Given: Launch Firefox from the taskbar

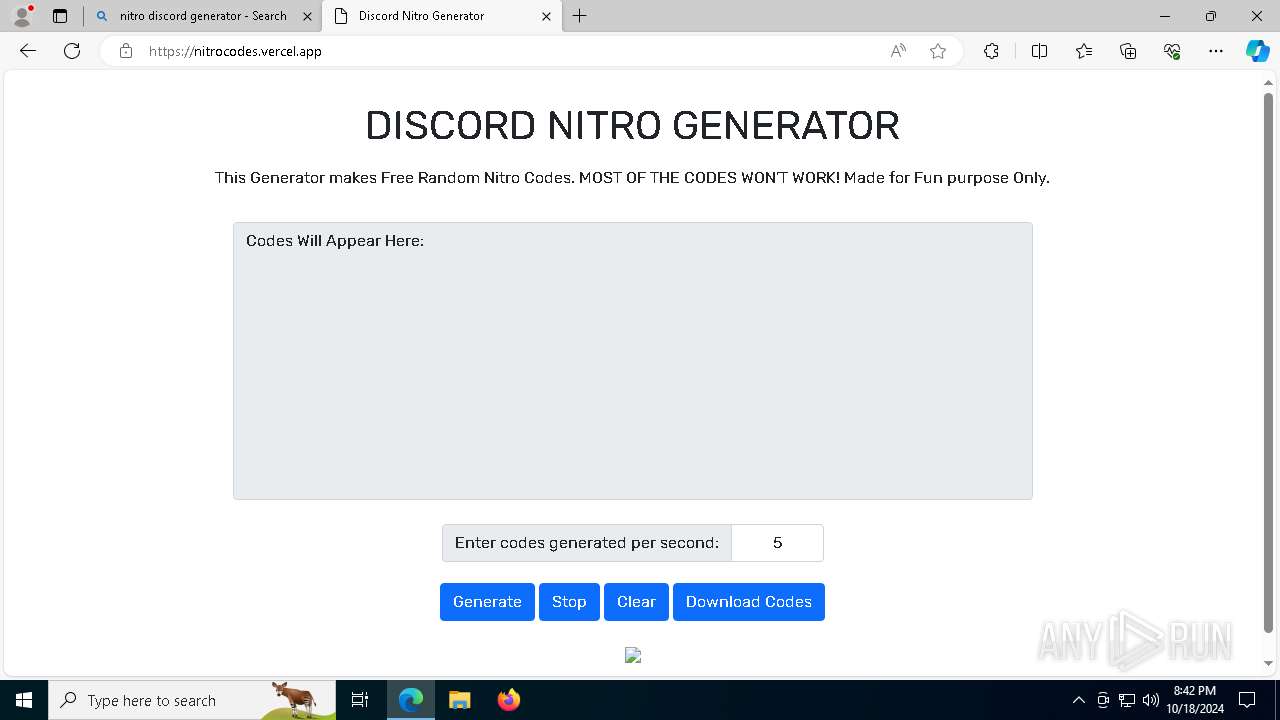Looking at the screenshot, I should (x=509, y=700).
